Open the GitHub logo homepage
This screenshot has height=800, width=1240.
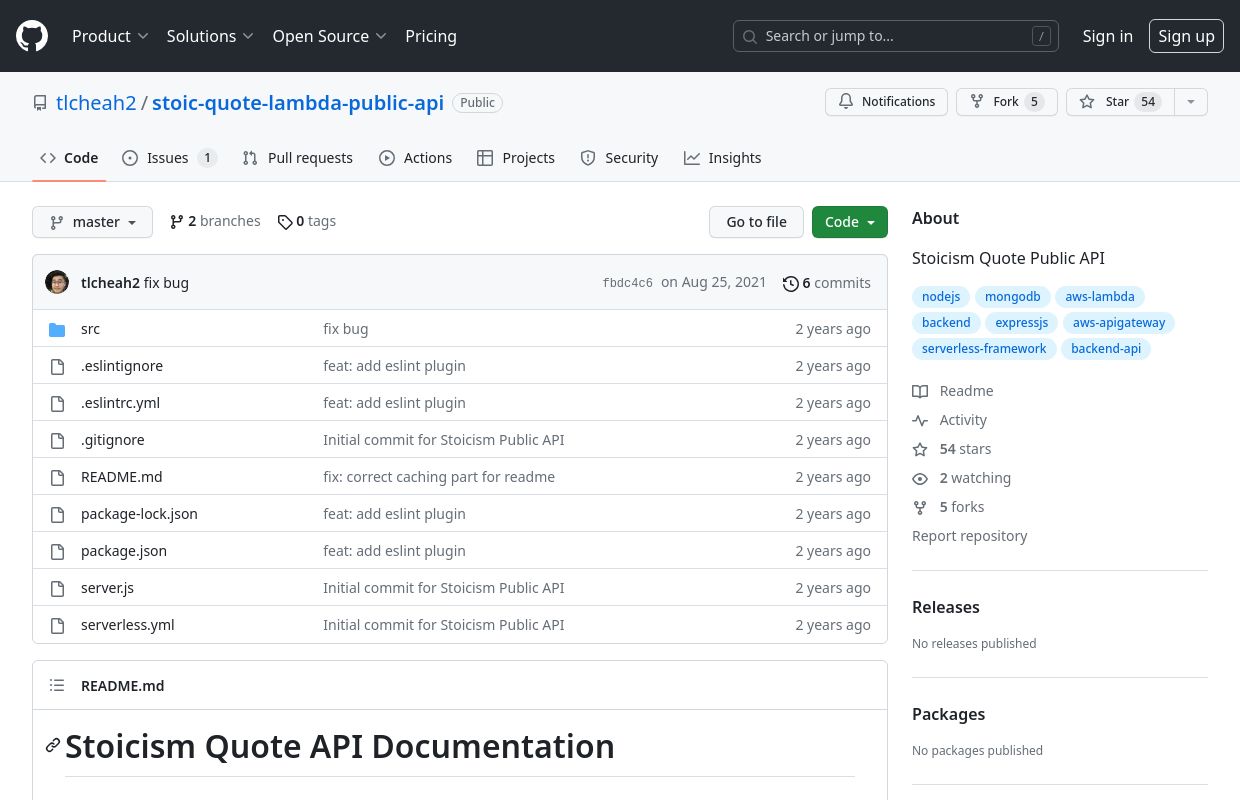click(x=32, y=36)
